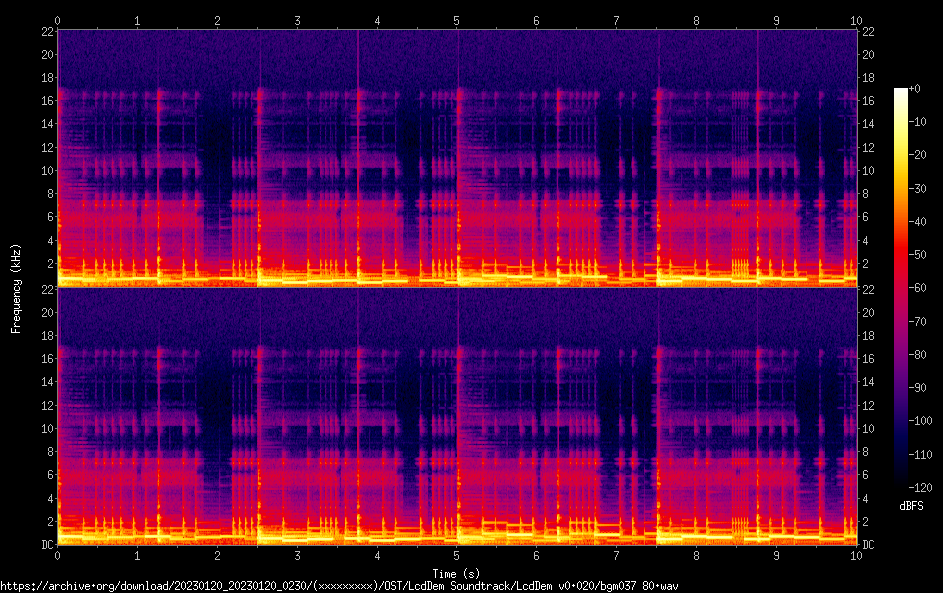Click the 0 second tick on the bottom time axis
The height and width of the screenshot is (593, 943).
pyautogui.click(x=58, y=554)
